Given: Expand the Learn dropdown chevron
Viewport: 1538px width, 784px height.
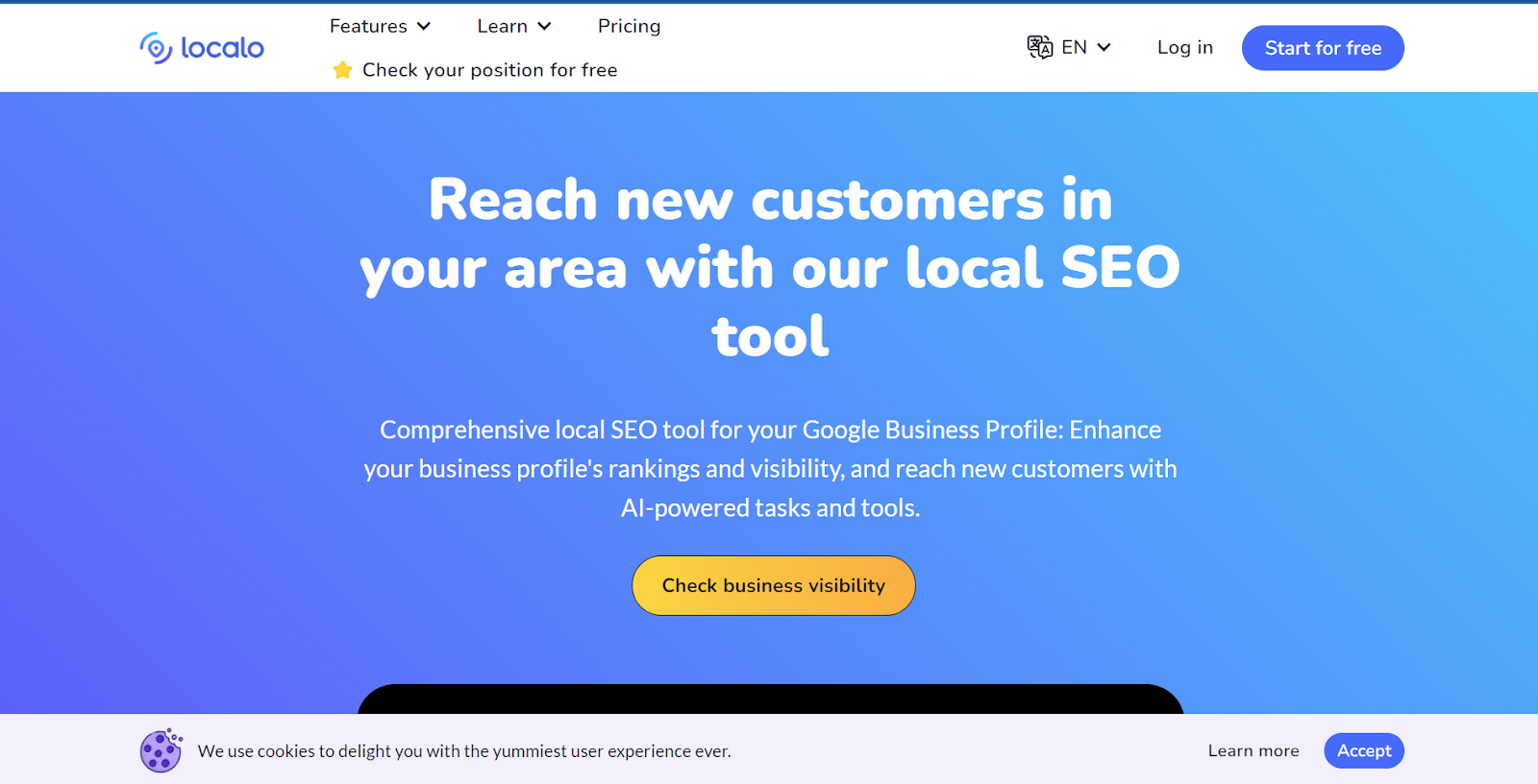Looking at the screenshot, I should click(x=545, y=26).
